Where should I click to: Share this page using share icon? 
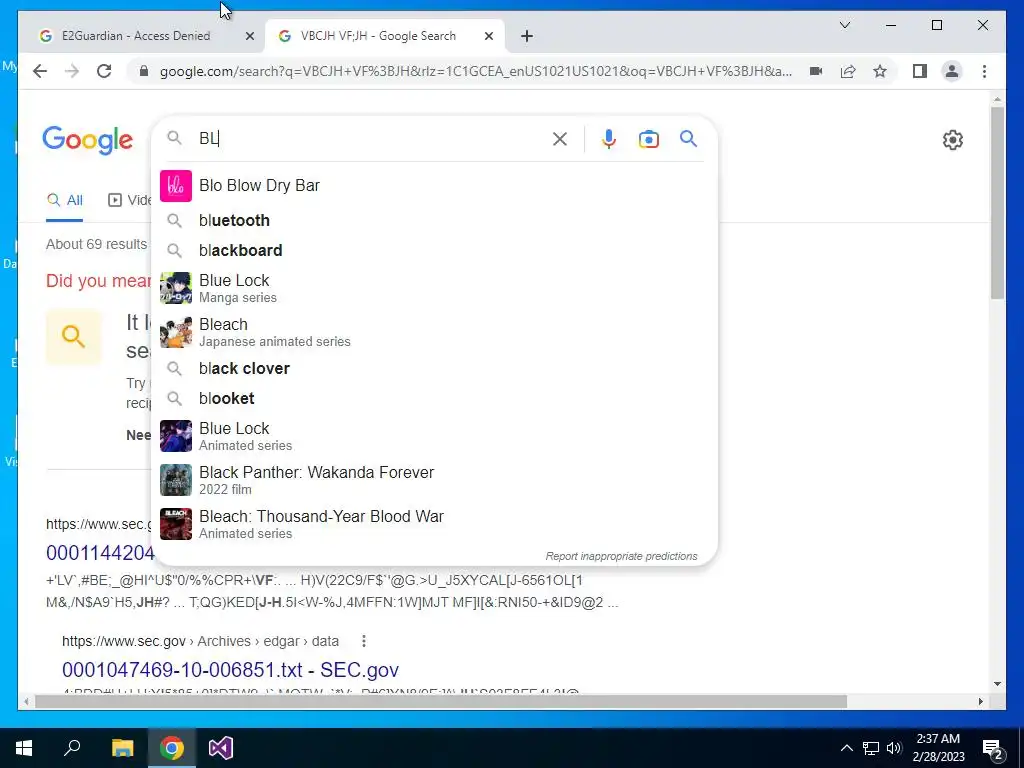[848, 71]
